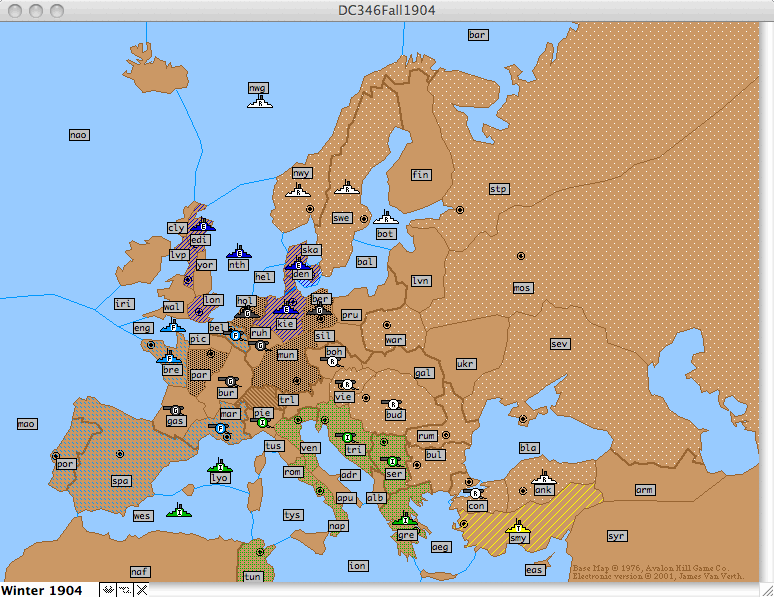Click the X icon button in the status bar
The image size is (774, 597).
pyautogui.click(x=142, y=590)
